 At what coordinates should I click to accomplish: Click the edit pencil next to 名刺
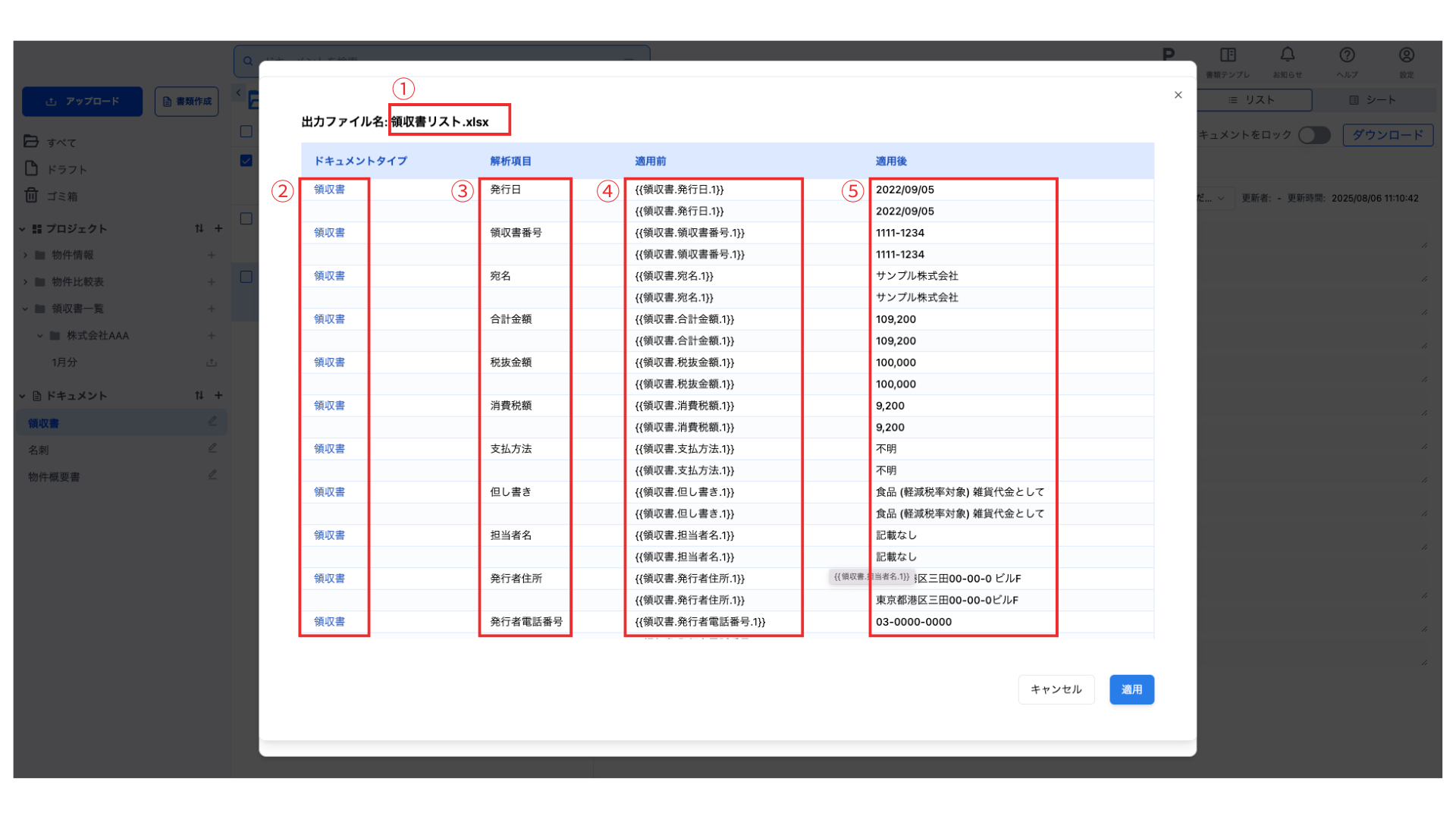tap(212, 449)
